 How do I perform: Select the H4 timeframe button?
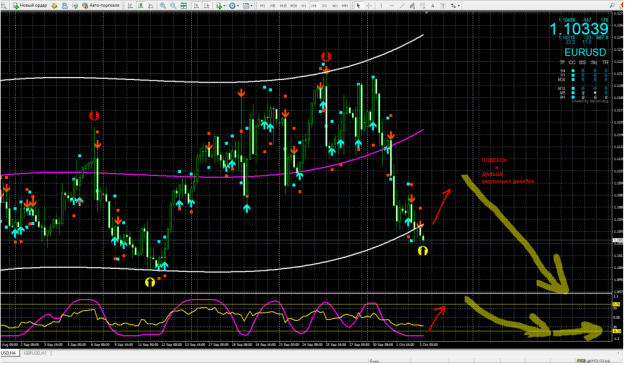314,6
